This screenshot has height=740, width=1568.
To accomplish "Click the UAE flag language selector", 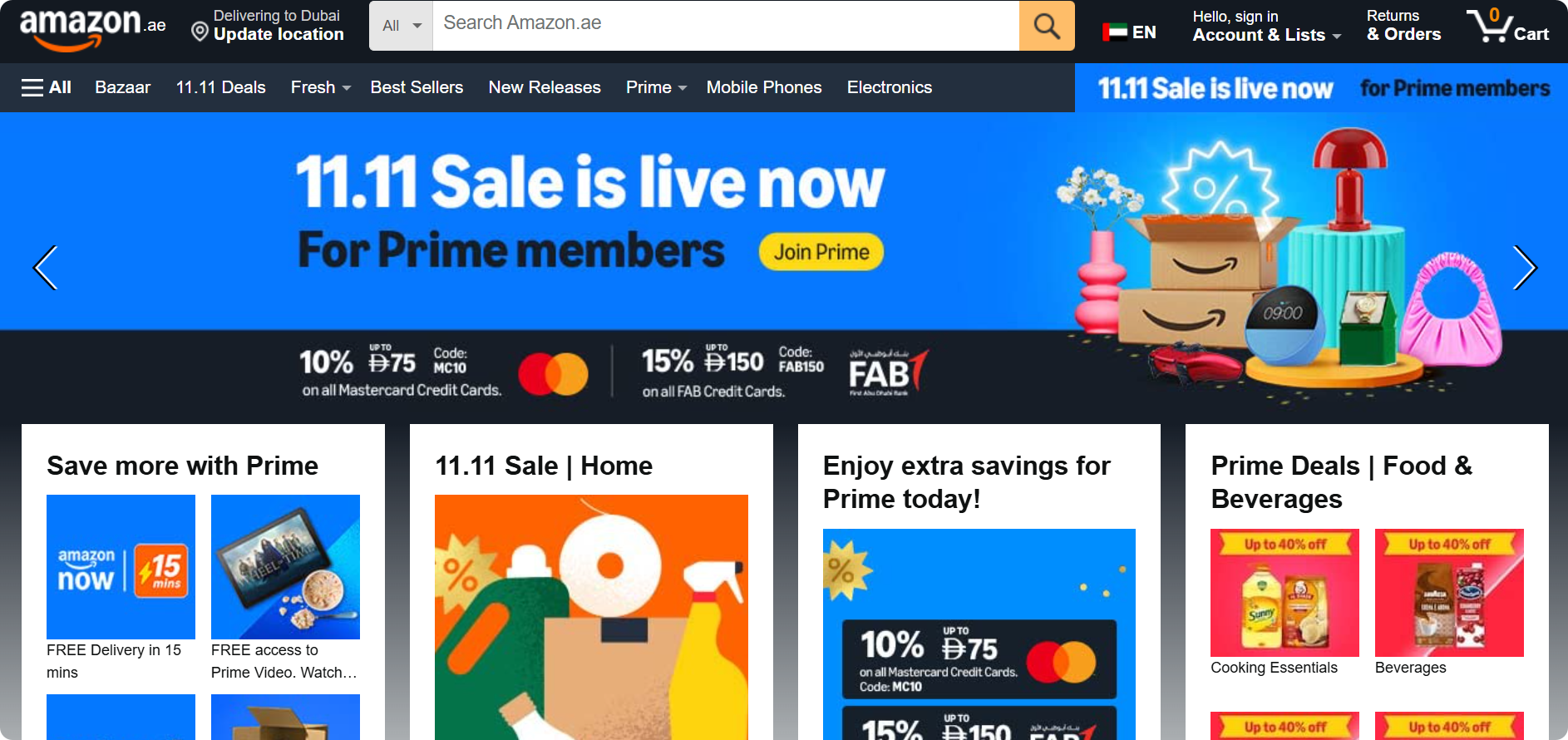I will pos(1129,32).
